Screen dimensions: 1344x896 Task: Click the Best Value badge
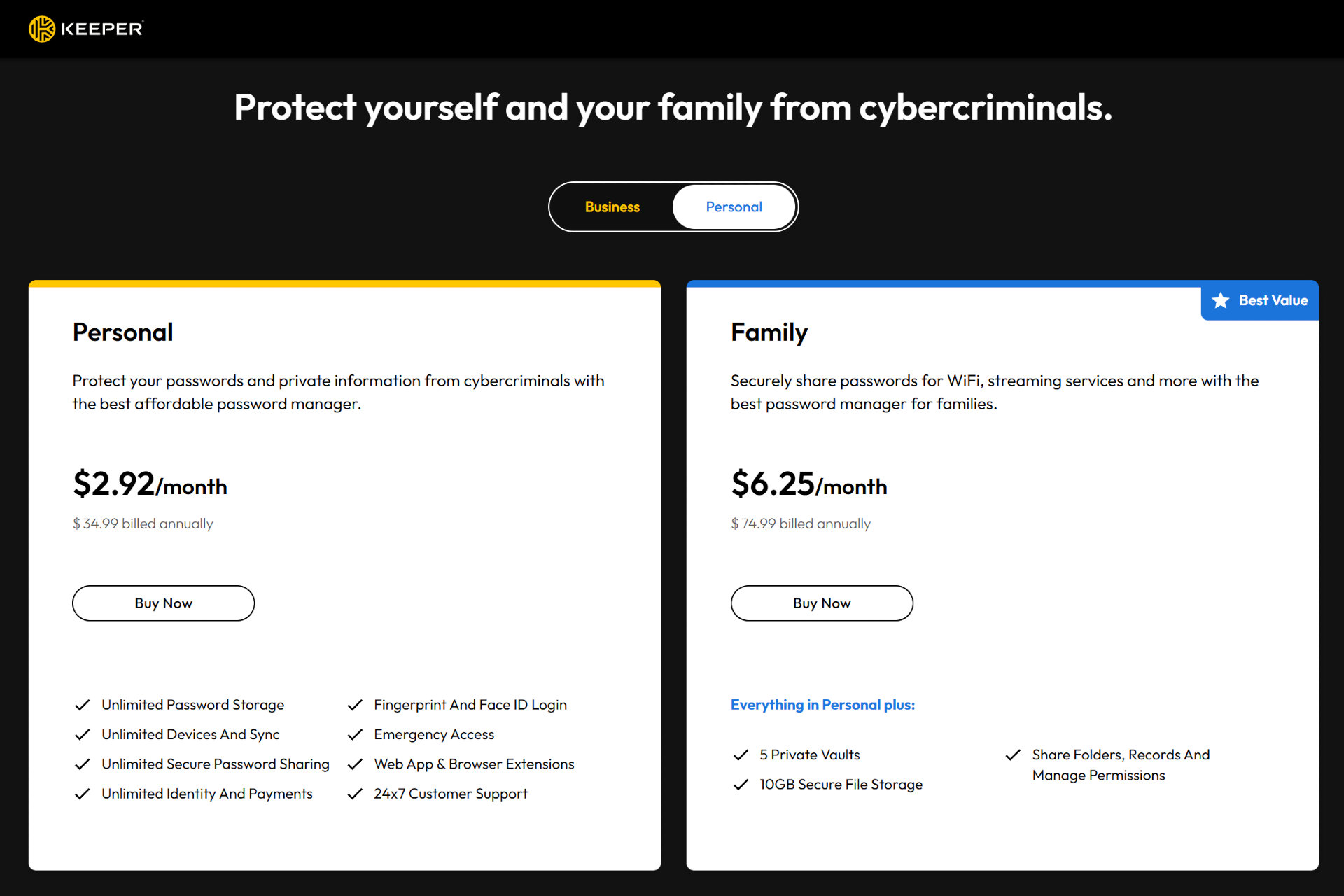point(1260,300)
